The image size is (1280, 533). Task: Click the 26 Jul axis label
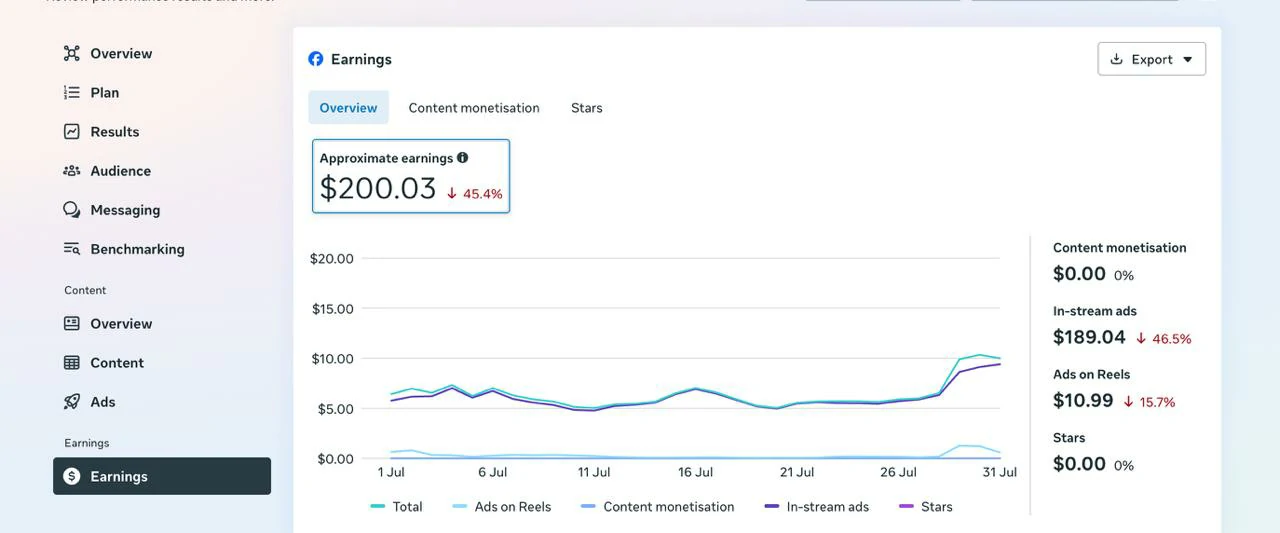(x=898, y=472)
